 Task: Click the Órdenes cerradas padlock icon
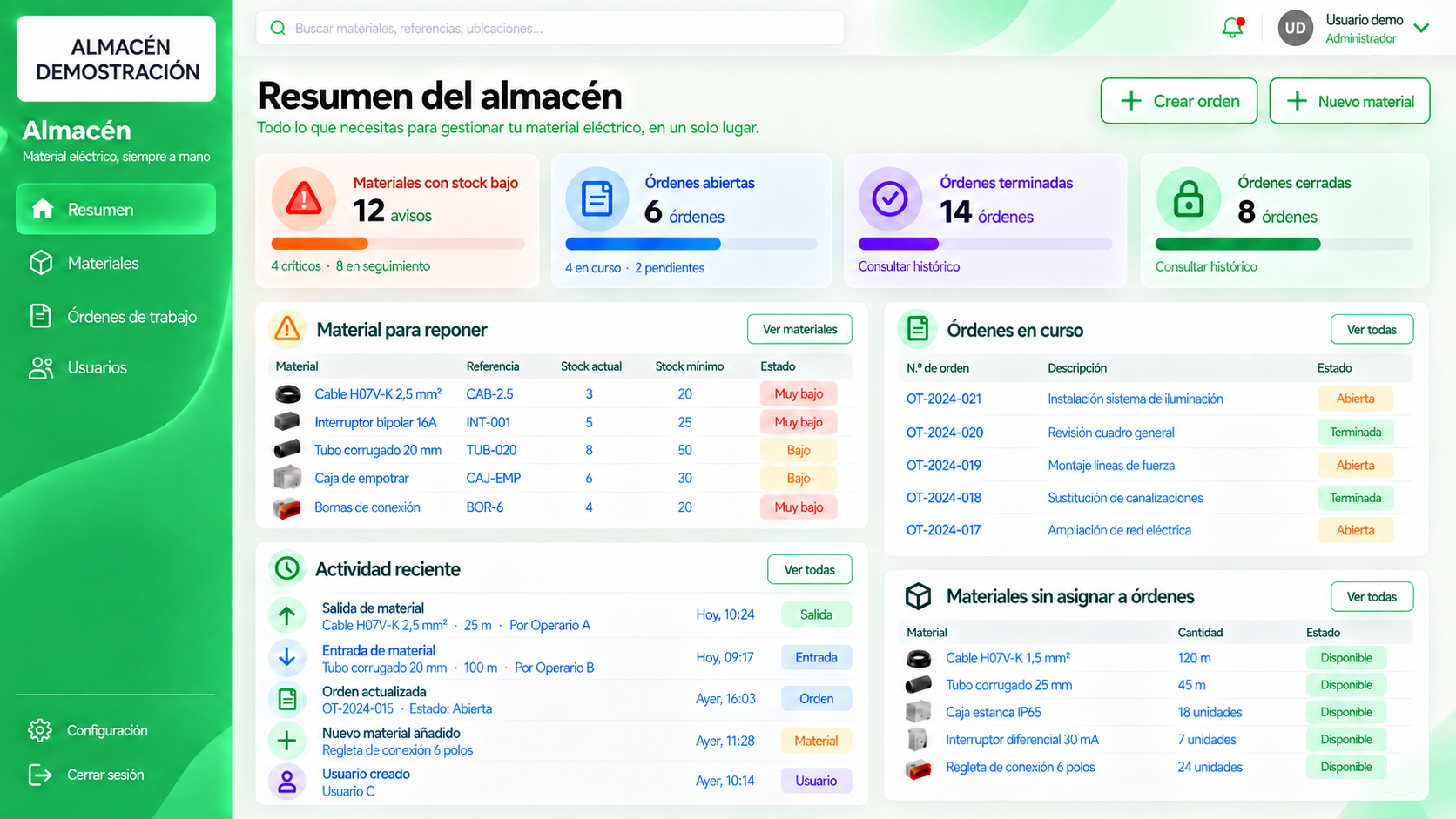[x=1189, y=199]
